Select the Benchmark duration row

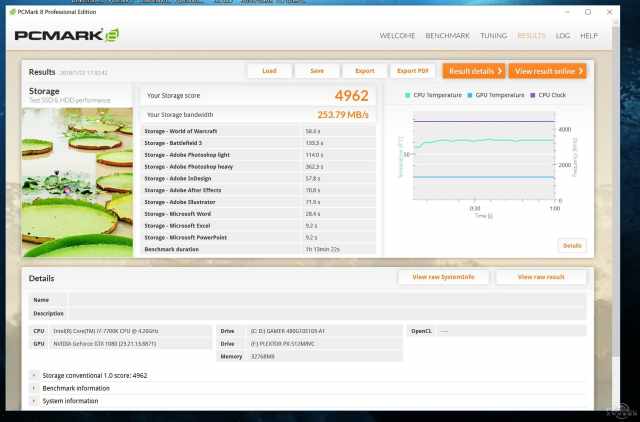pyautogui.click(x=259, y=249)
